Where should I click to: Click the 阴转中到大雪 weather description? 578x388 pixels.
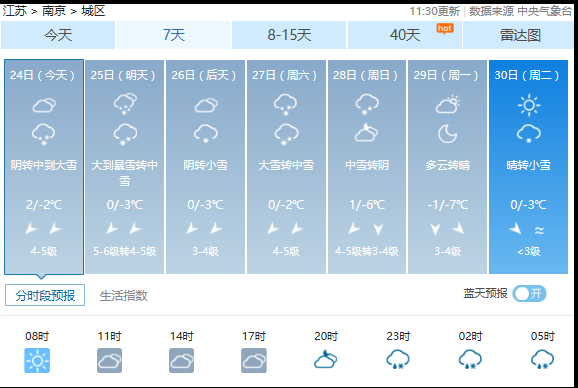tap(43, 165)
